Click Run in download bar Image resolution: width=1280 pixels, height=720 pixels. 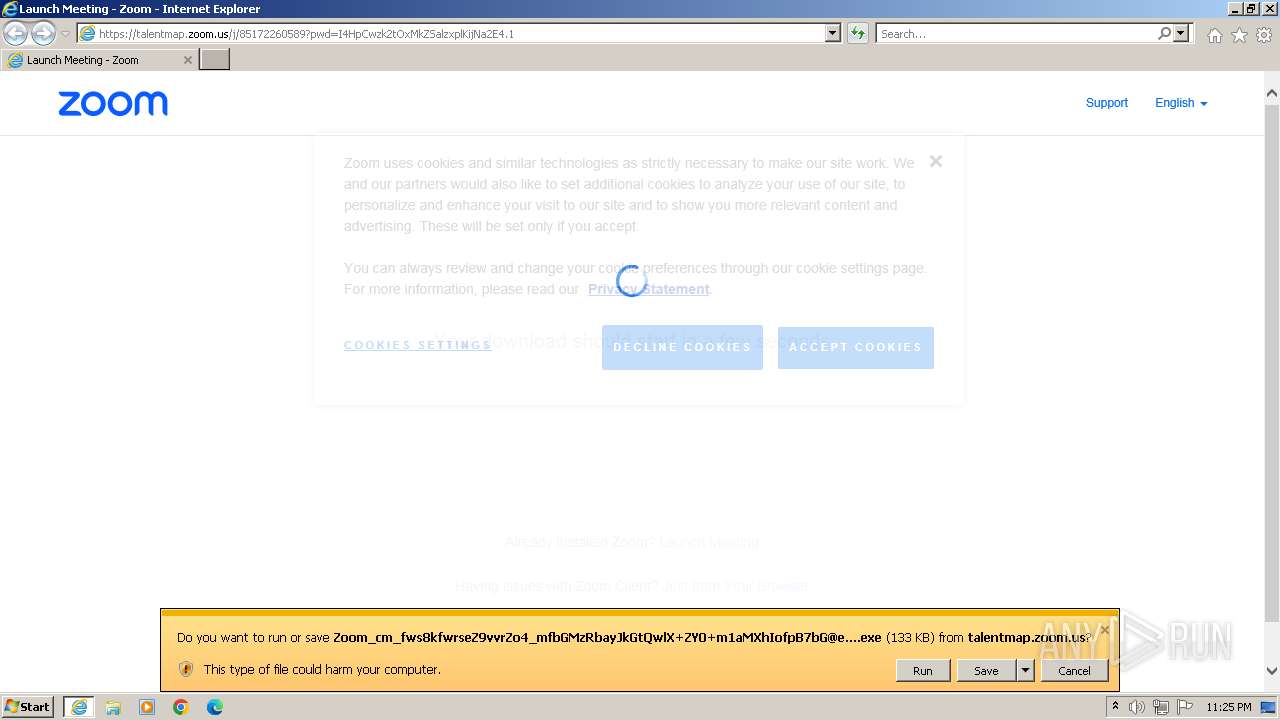click(923, 671)
